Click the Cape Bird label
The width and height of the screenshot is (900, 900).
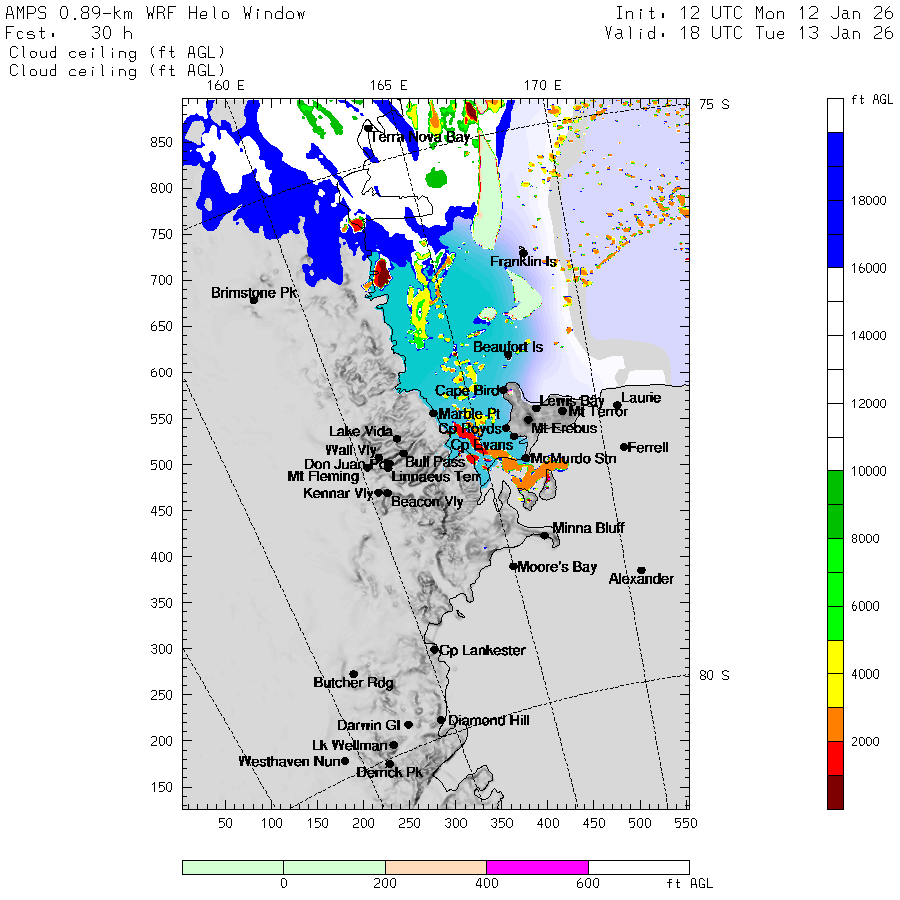[467, 390]
